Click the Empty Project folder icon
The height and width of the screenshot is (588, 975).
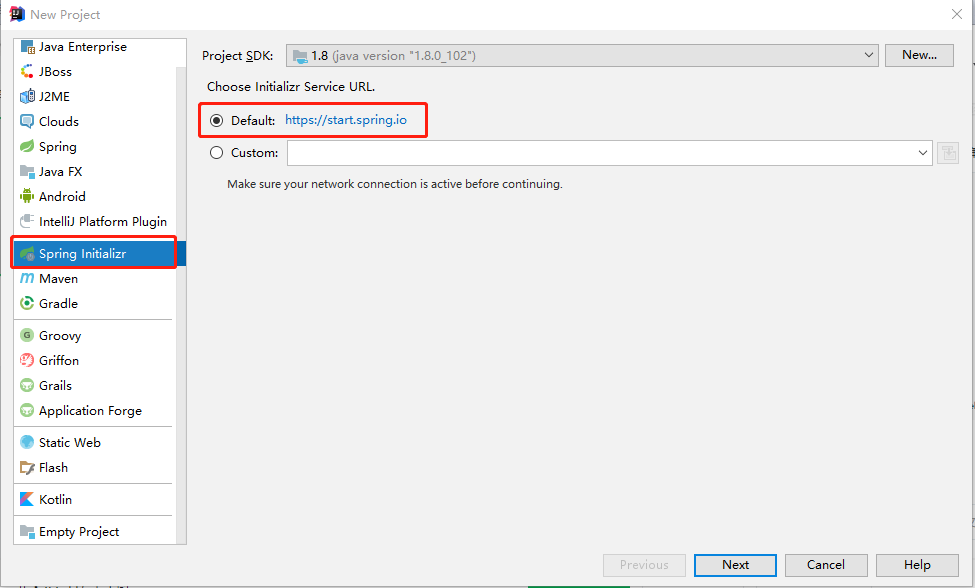[27, 531]
